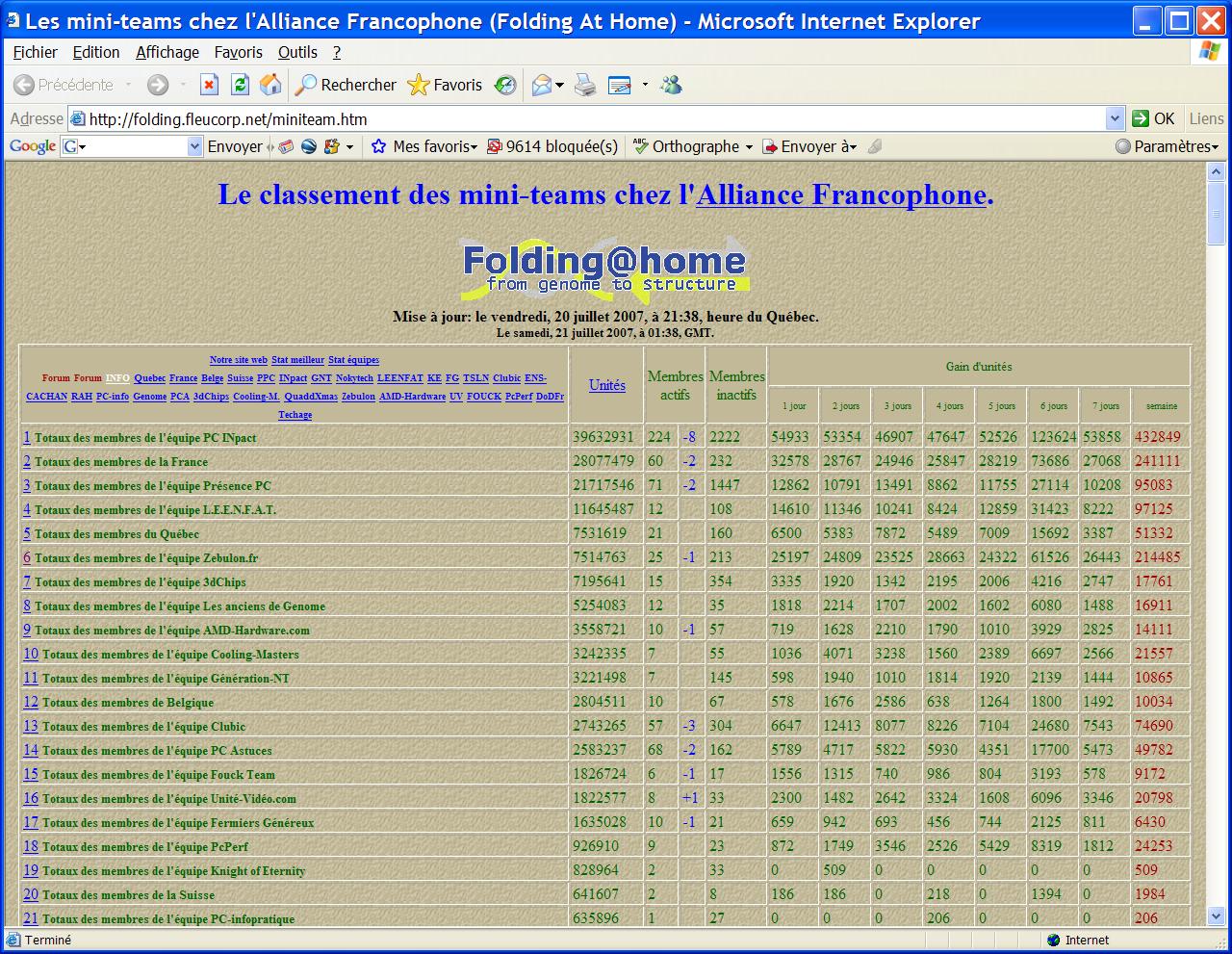Screen dimensions: 1232x954
Task: Click the Refresh page icon
Action: (x=240, y=86)
